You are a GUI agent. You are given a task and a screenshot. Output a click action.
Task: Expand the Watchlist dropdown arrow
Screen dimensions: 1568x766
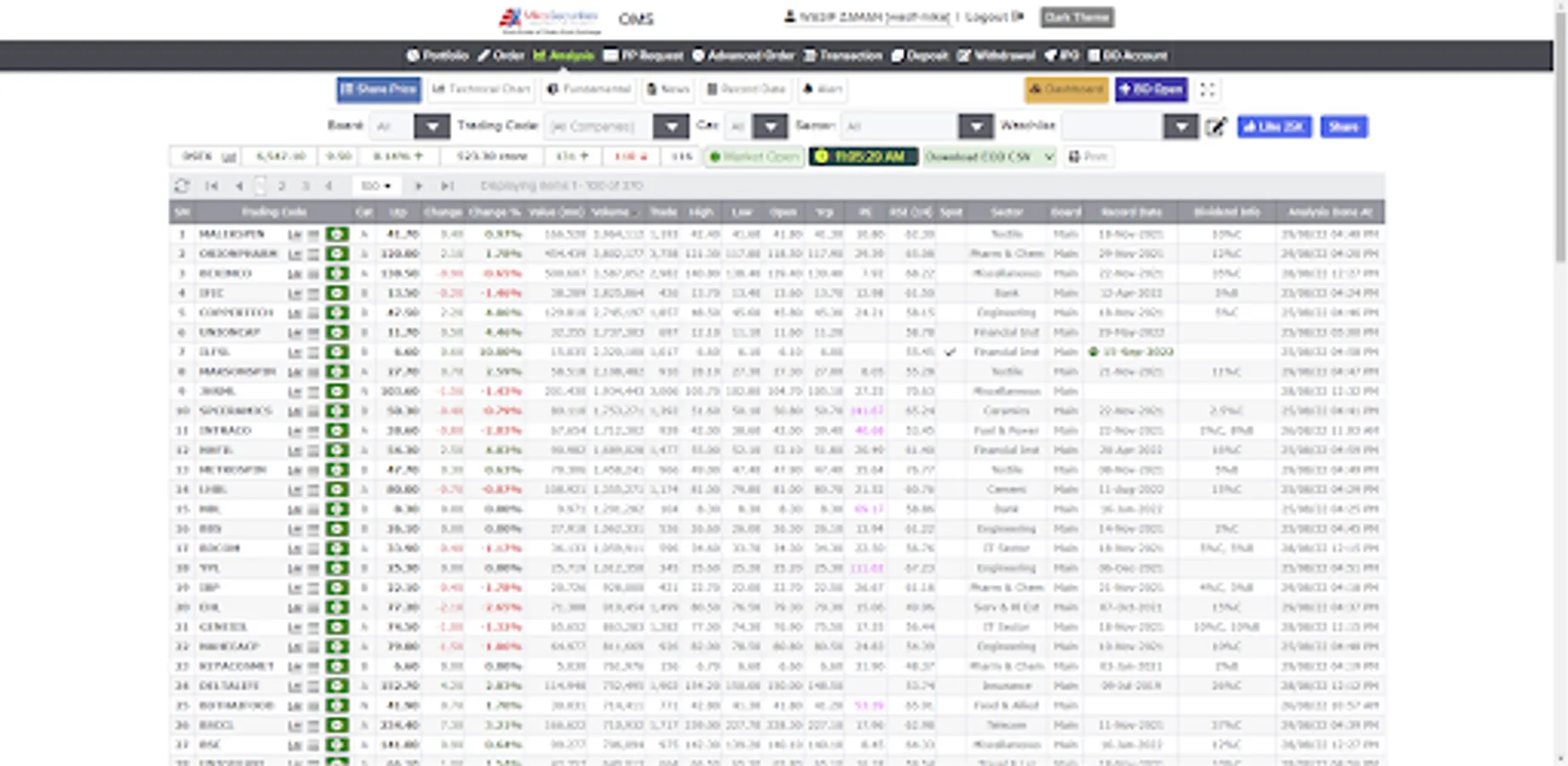coord(1181,127)
